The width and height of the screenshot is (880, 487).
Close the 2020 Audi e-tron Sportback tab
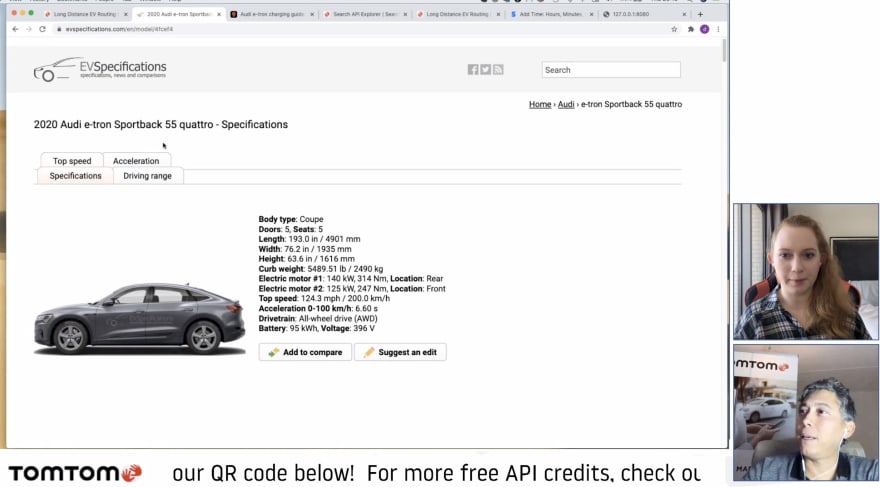219,14
